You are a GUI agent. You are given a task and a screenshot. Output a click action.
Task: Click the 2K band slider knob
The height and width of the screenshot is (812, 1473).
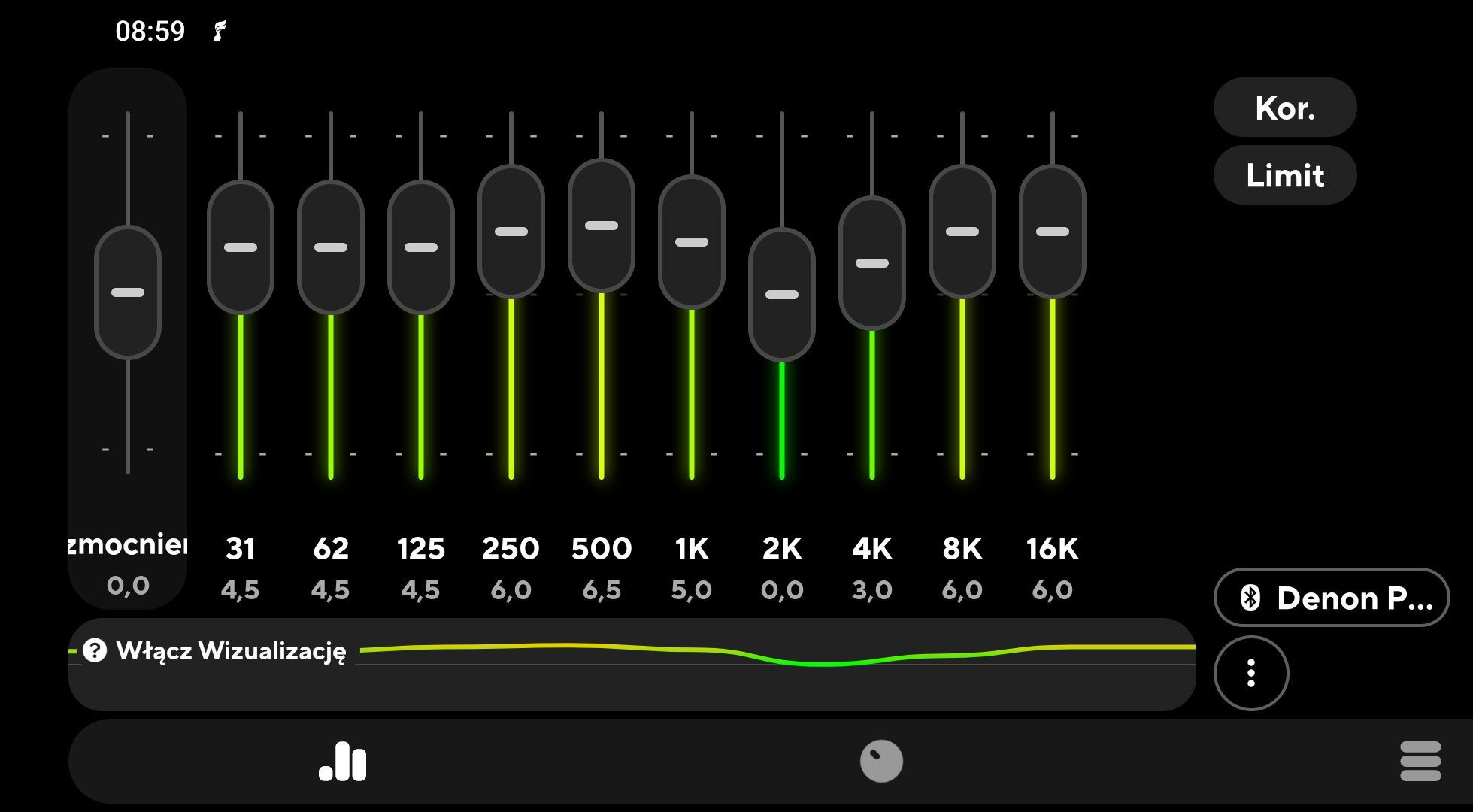tap(782, 295)
